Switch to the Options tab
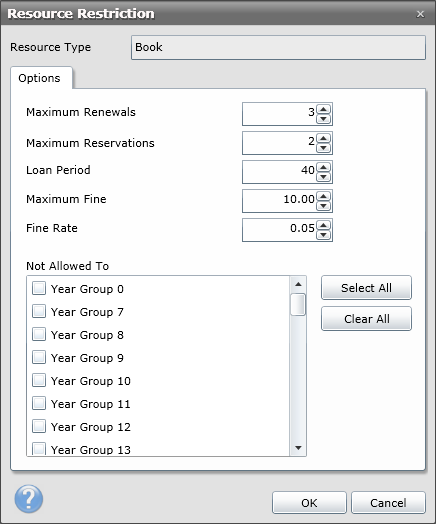 click(39, 78)
